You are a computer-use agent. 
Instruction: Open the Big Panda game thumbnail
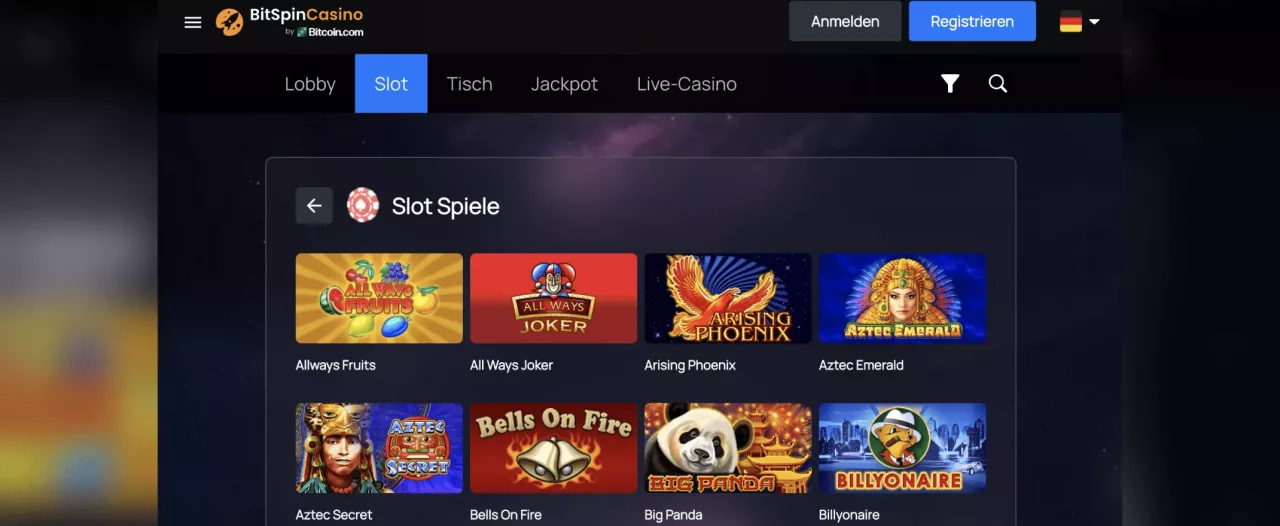click(728, 448)
